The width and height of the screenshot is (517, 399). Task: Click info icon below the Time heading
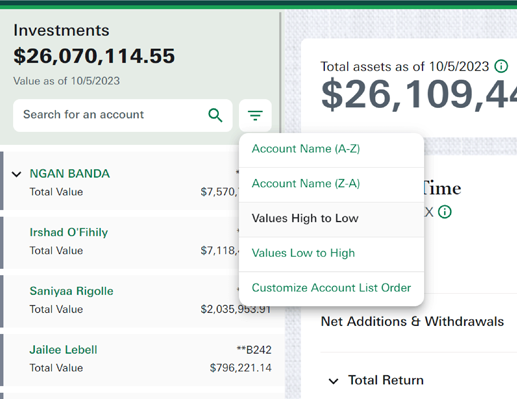point(444,212)
